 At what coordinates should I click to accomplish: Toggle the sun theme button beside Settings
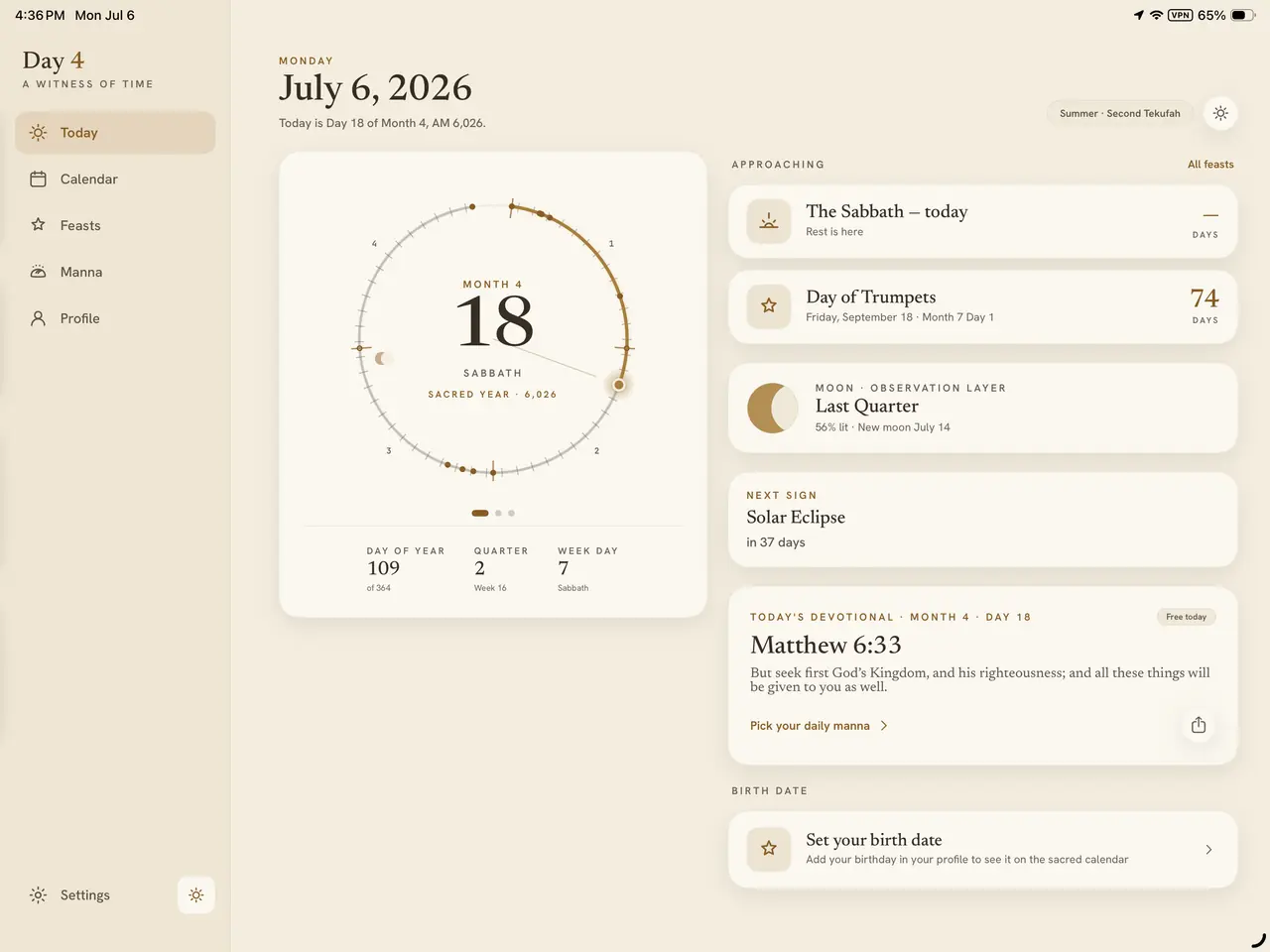point(196,895)
